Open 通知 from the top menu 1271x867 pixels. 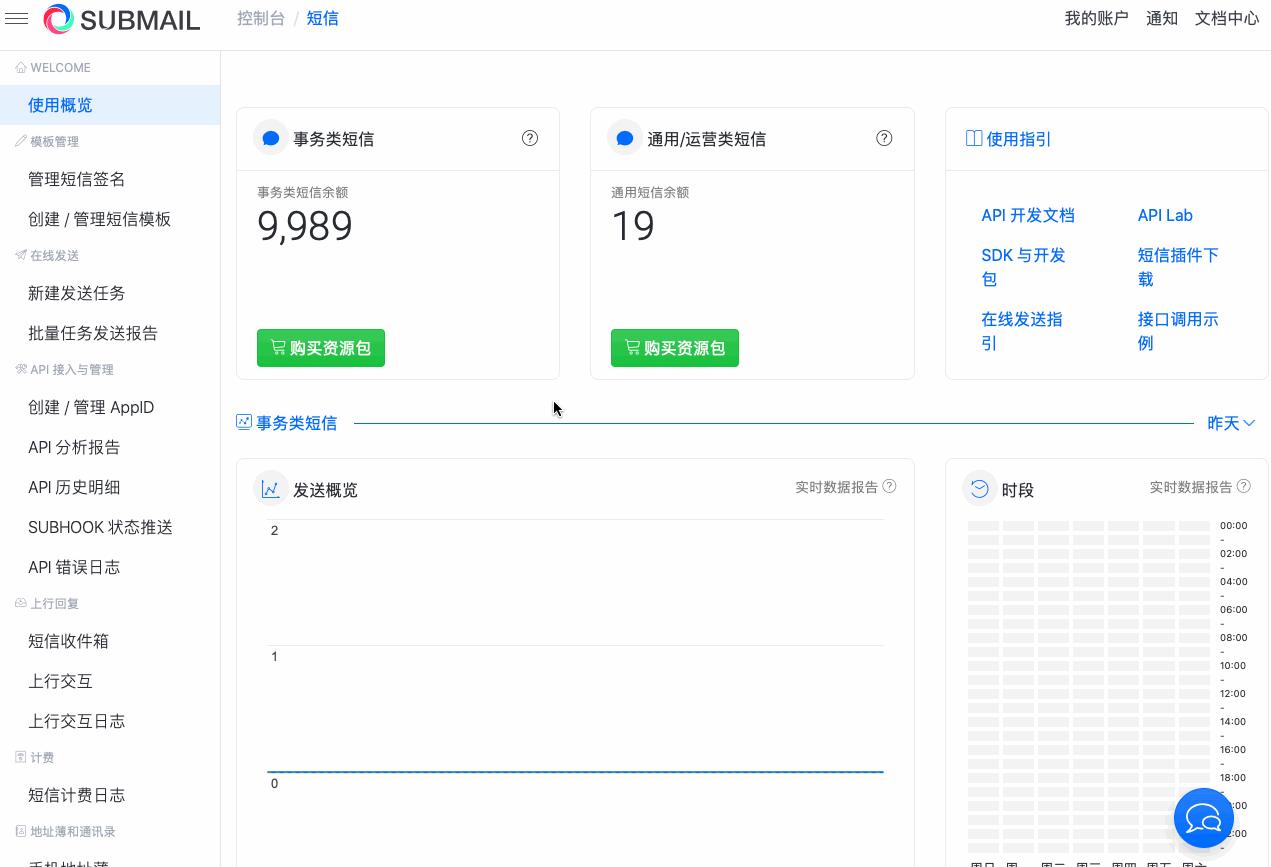click(x=1162, y=18)
